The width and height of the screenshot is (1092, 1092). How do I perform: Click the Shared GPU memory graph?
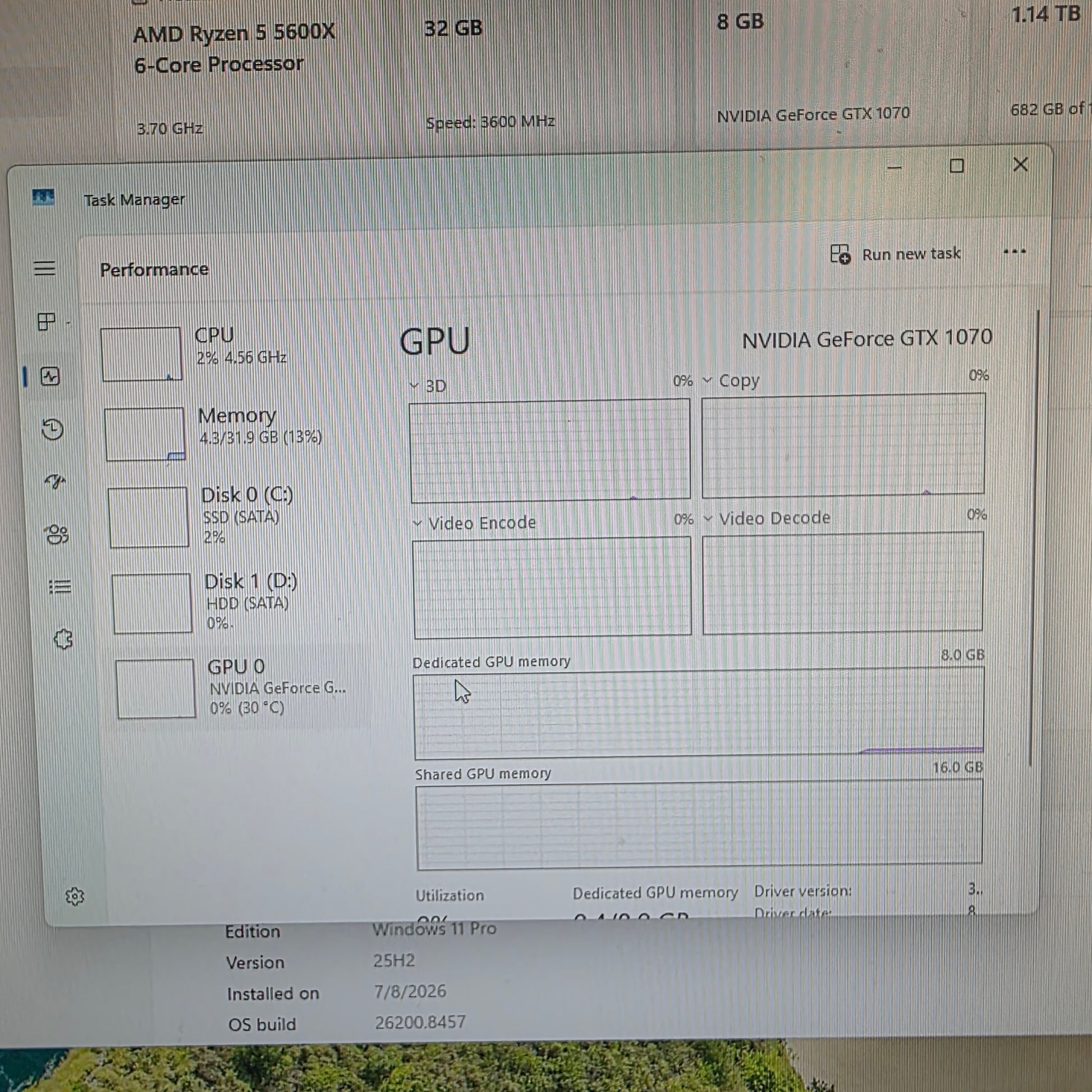click(x=699, y=825)
